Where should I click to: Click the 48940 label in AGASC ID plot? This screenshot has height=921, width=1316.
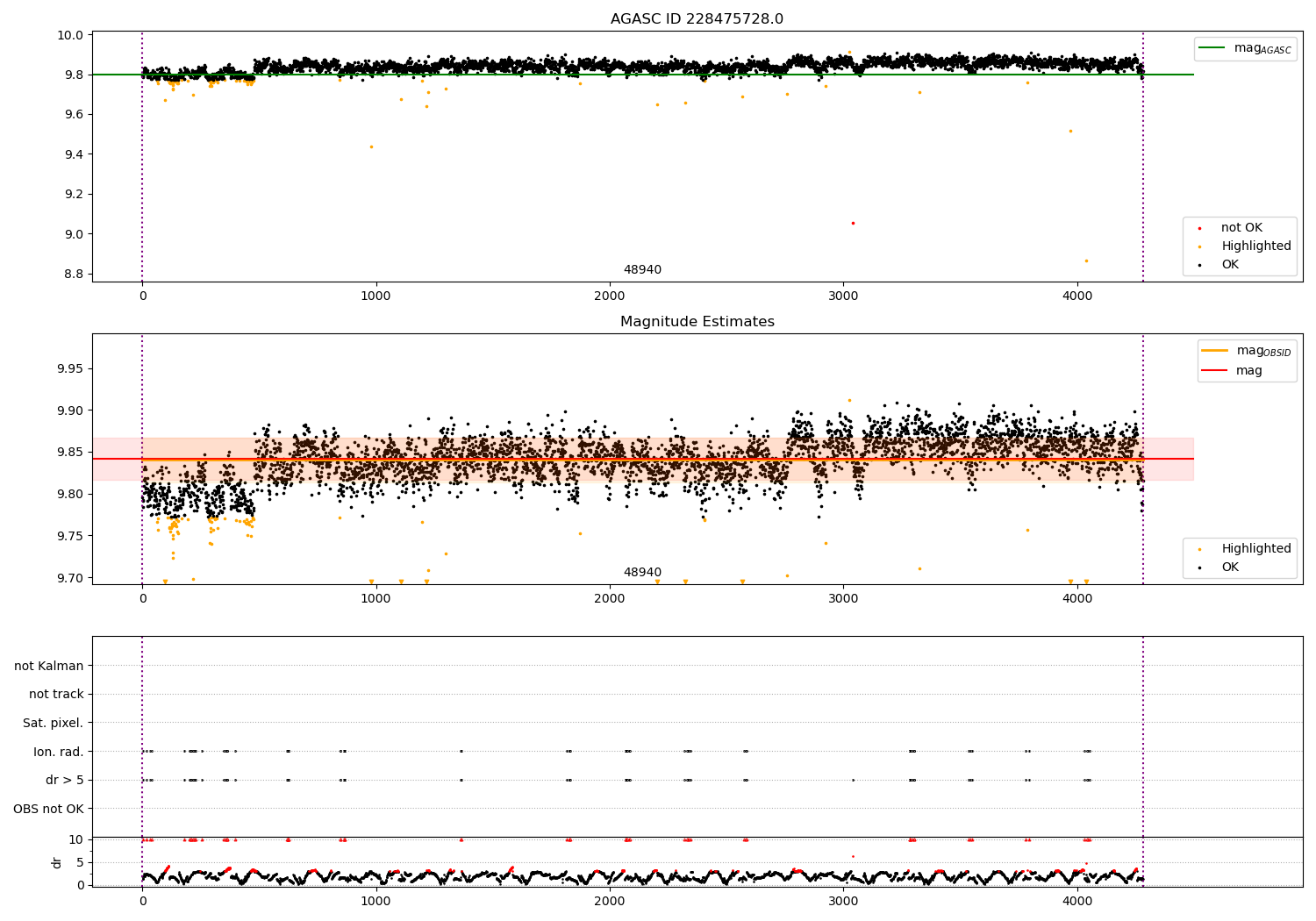point(642,270)
